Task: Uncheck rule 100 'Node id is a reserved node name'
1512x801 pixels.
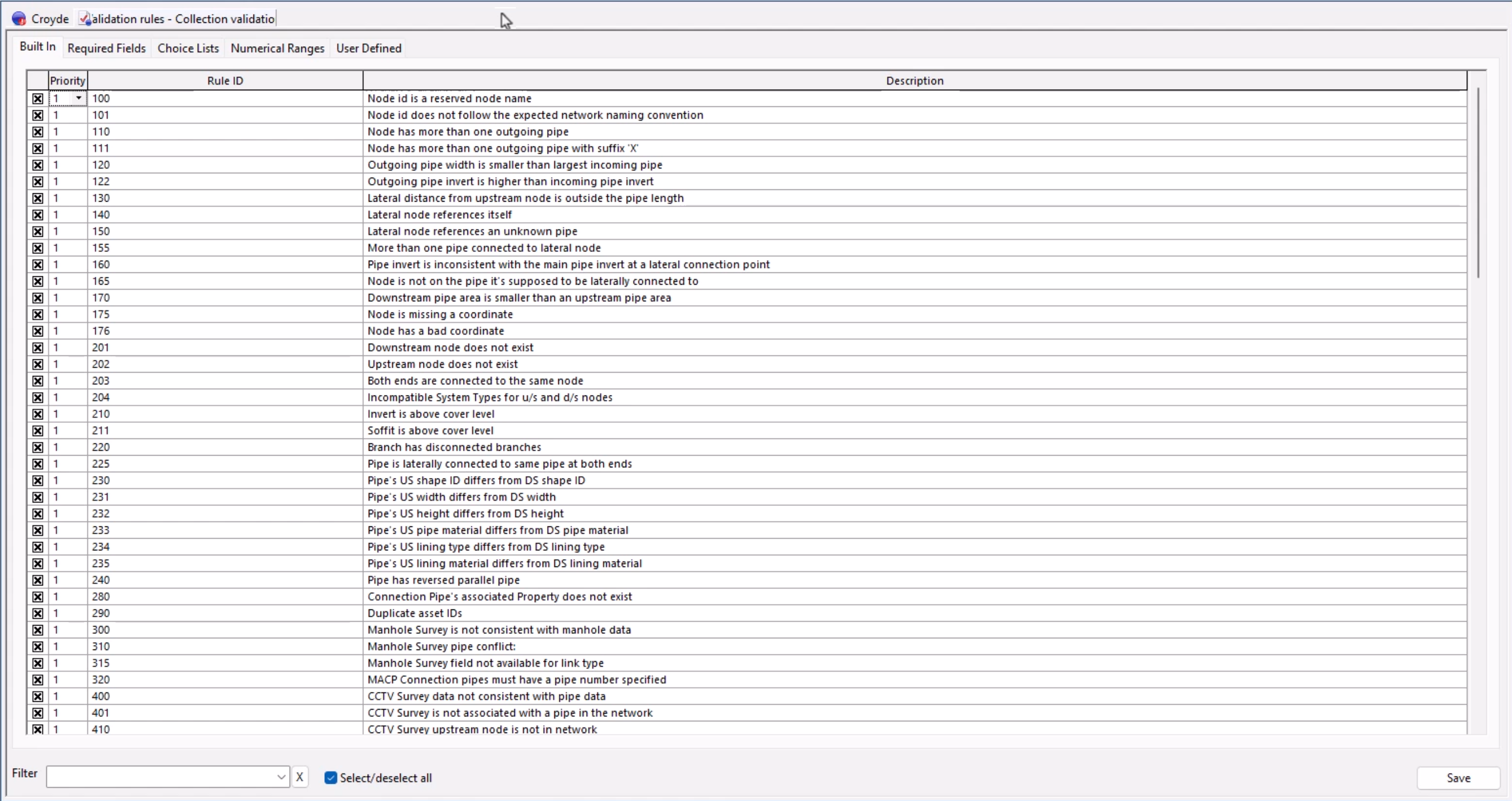Action: tap(37, 99)
